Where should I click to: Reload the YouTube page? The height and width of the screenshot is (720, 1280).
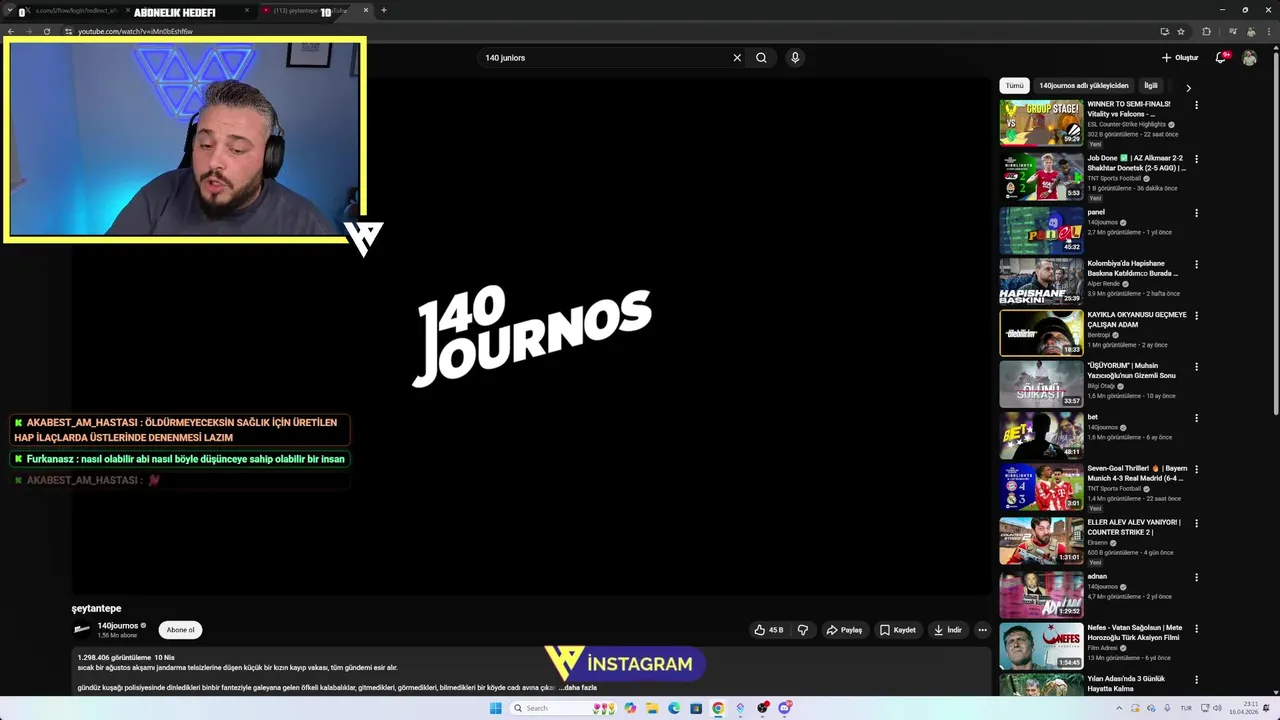[46, 31]
